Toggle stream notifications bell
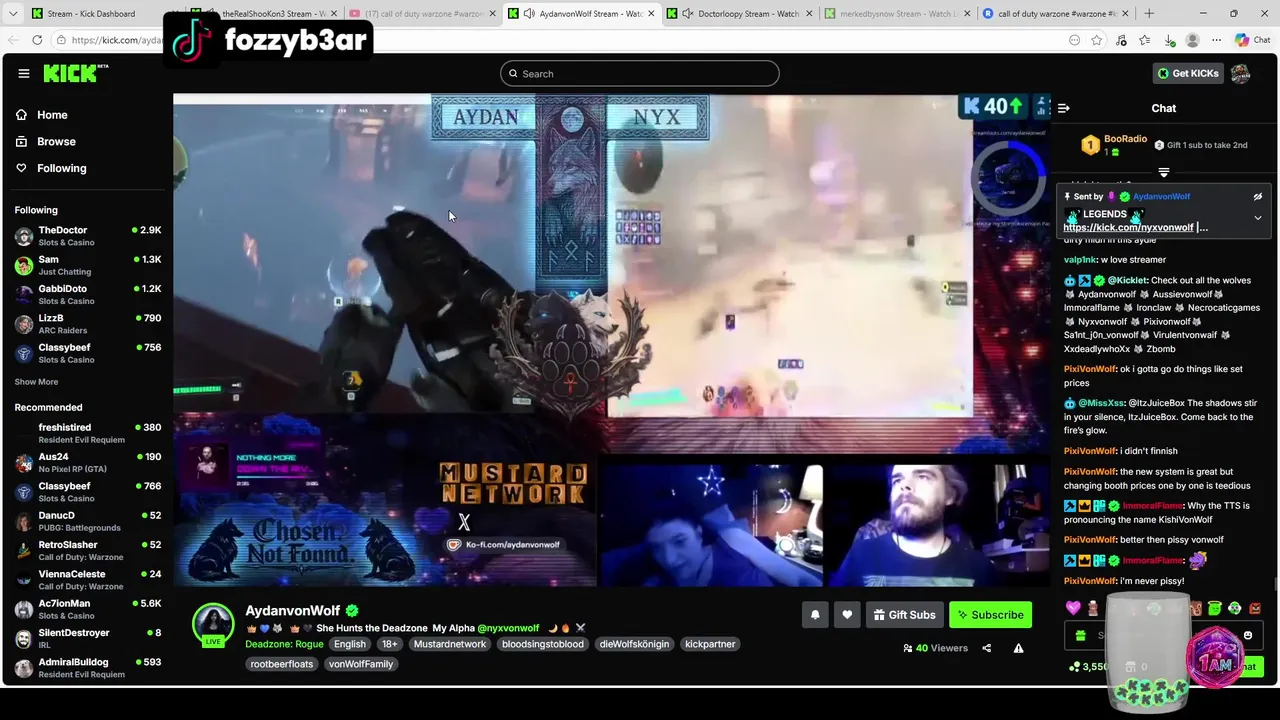Viewport: 1280px width, 720px height. (x=815, y=615)
